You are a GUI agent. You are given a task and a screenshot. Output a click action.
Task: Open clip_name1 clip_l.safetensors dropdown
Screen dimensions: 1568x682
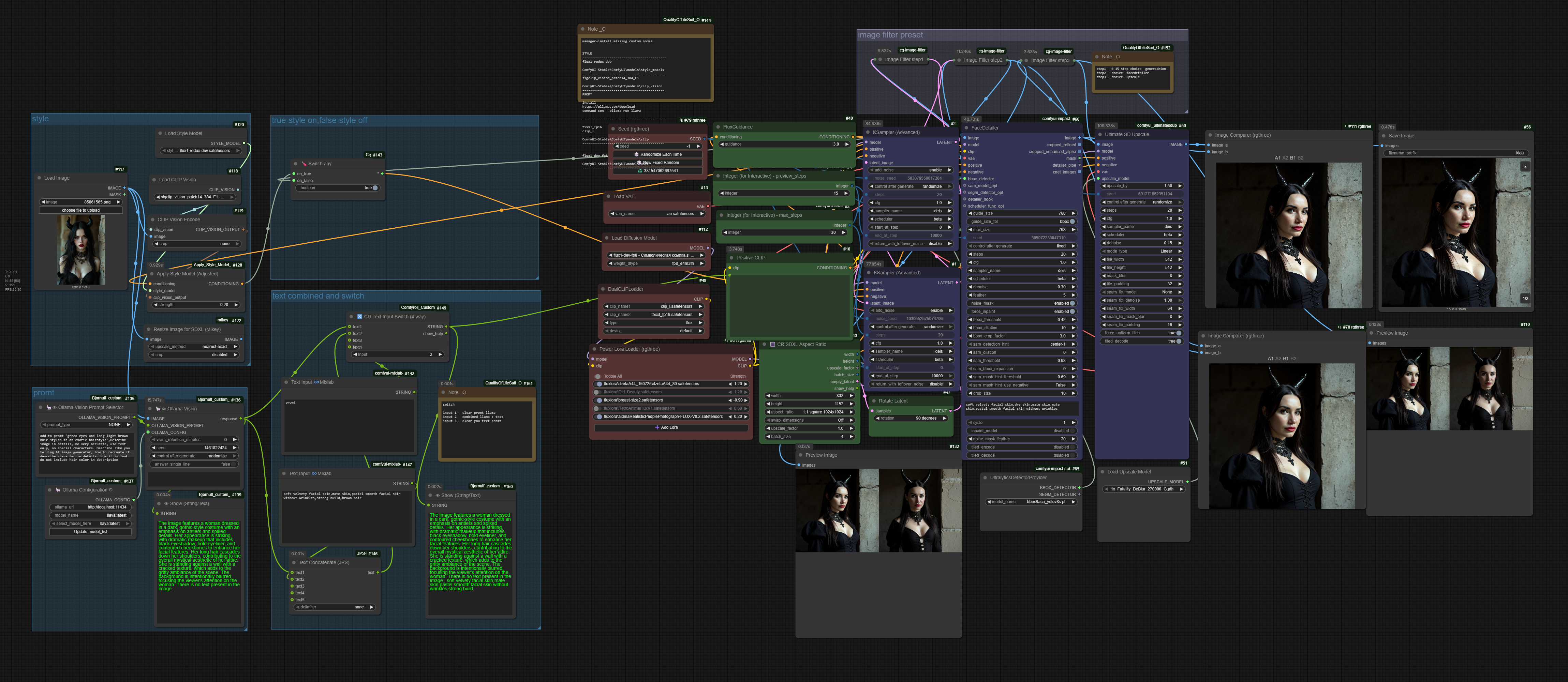coord(654,307)
